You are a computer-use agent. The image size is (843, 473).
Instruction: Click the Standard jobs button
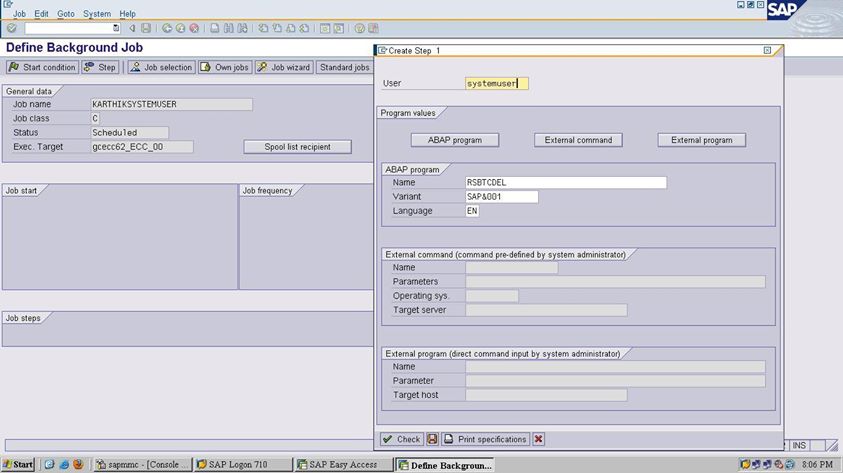click(344, 67)
